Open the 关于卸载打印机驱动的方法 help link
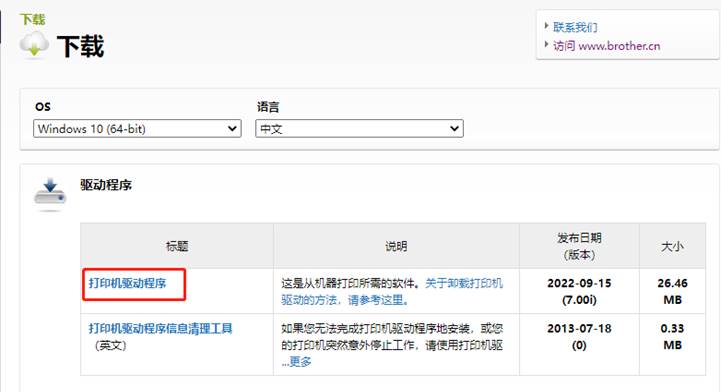Viewport: 721px width, 392px height. pos(392,291)
